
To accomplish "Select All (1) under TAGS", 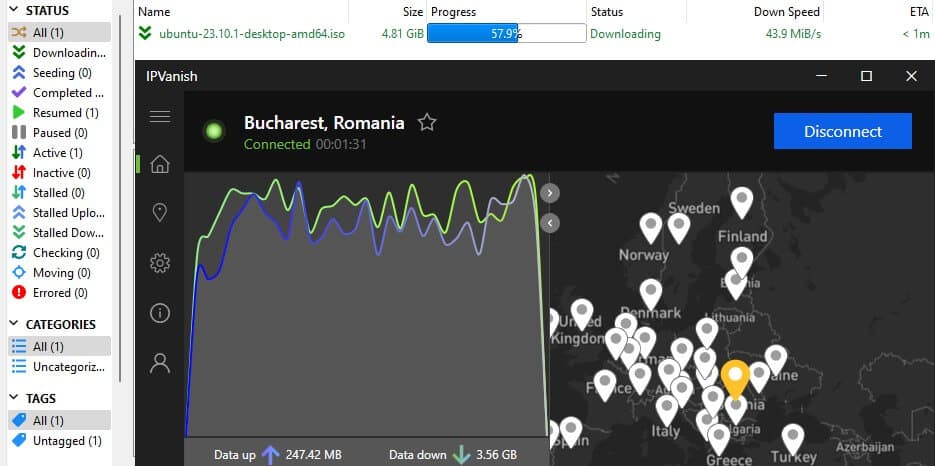I will coord(59,420).
